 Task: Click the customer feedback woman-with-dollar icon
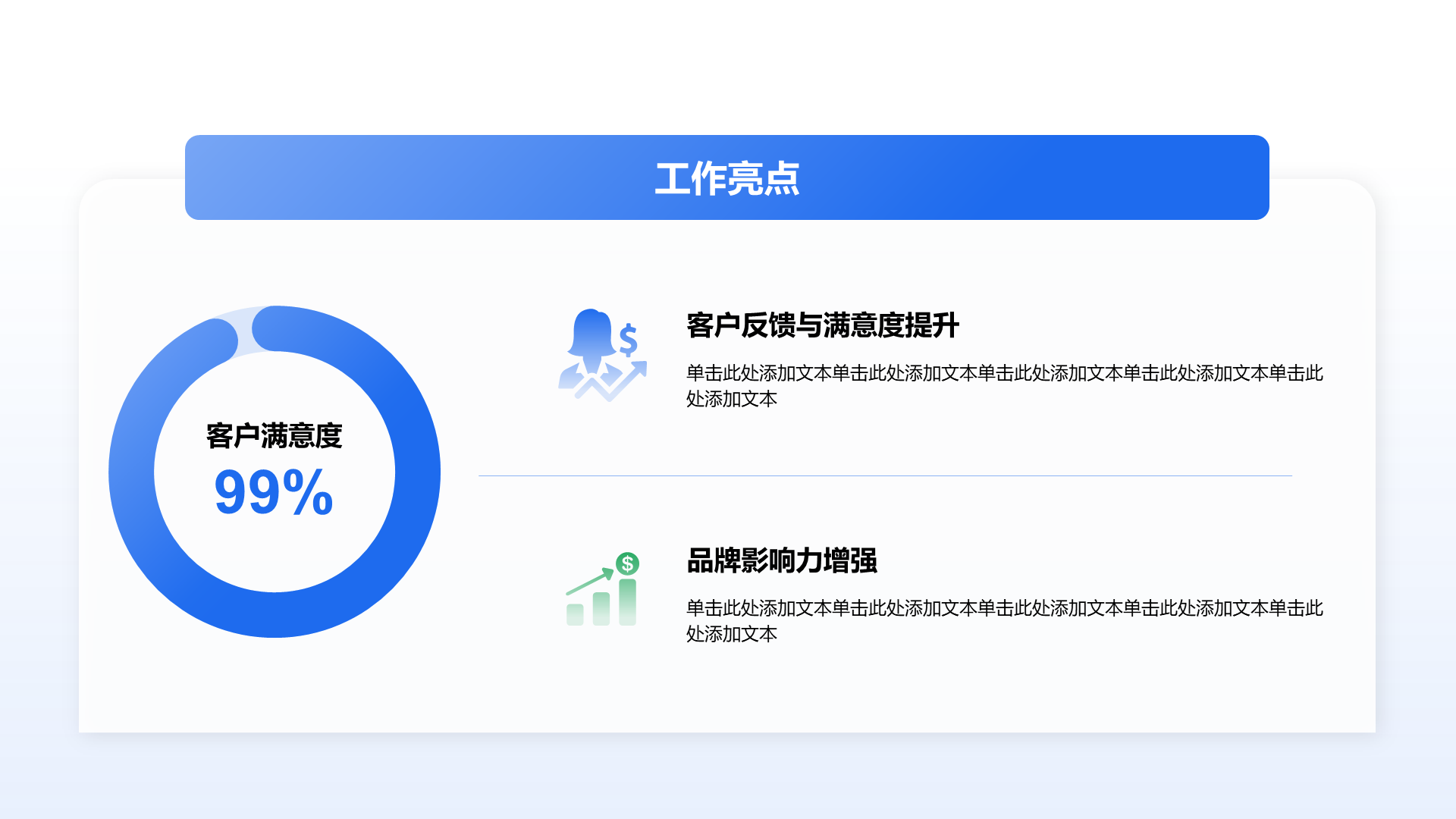(603, 355)
